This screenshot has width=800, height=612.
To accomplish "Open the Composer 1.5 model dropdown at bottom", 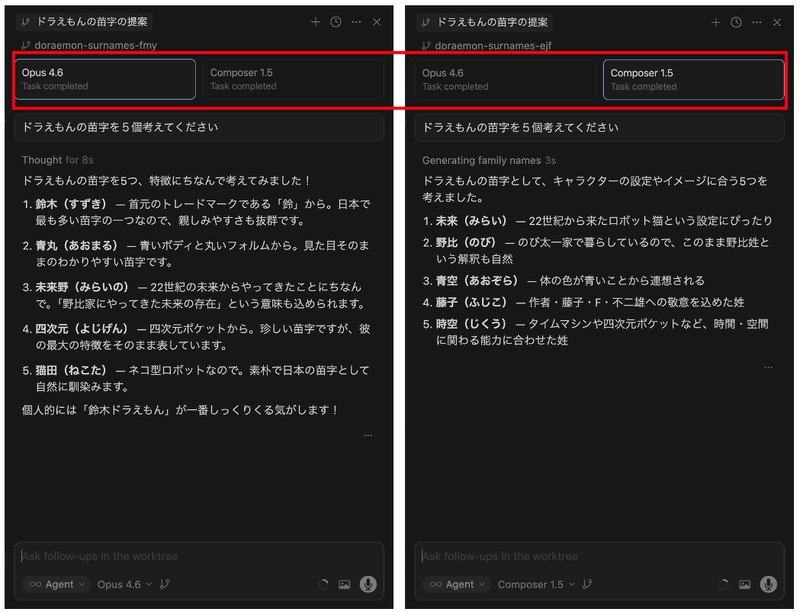I will point(535,584).
